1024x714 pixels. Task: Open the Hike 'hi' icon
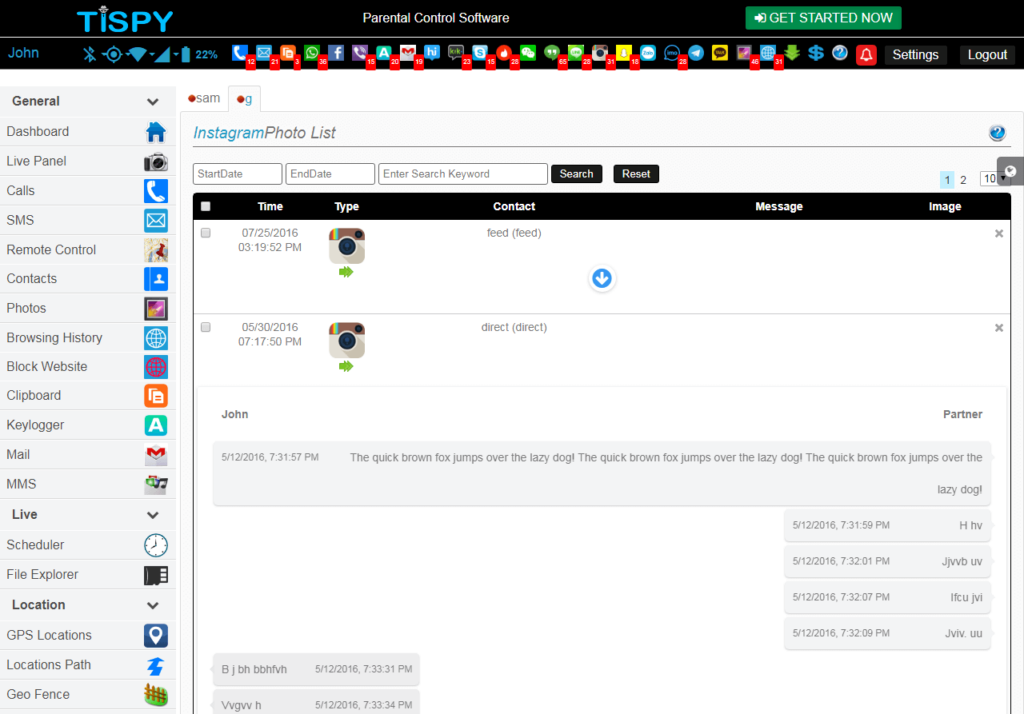coord(432,53)
